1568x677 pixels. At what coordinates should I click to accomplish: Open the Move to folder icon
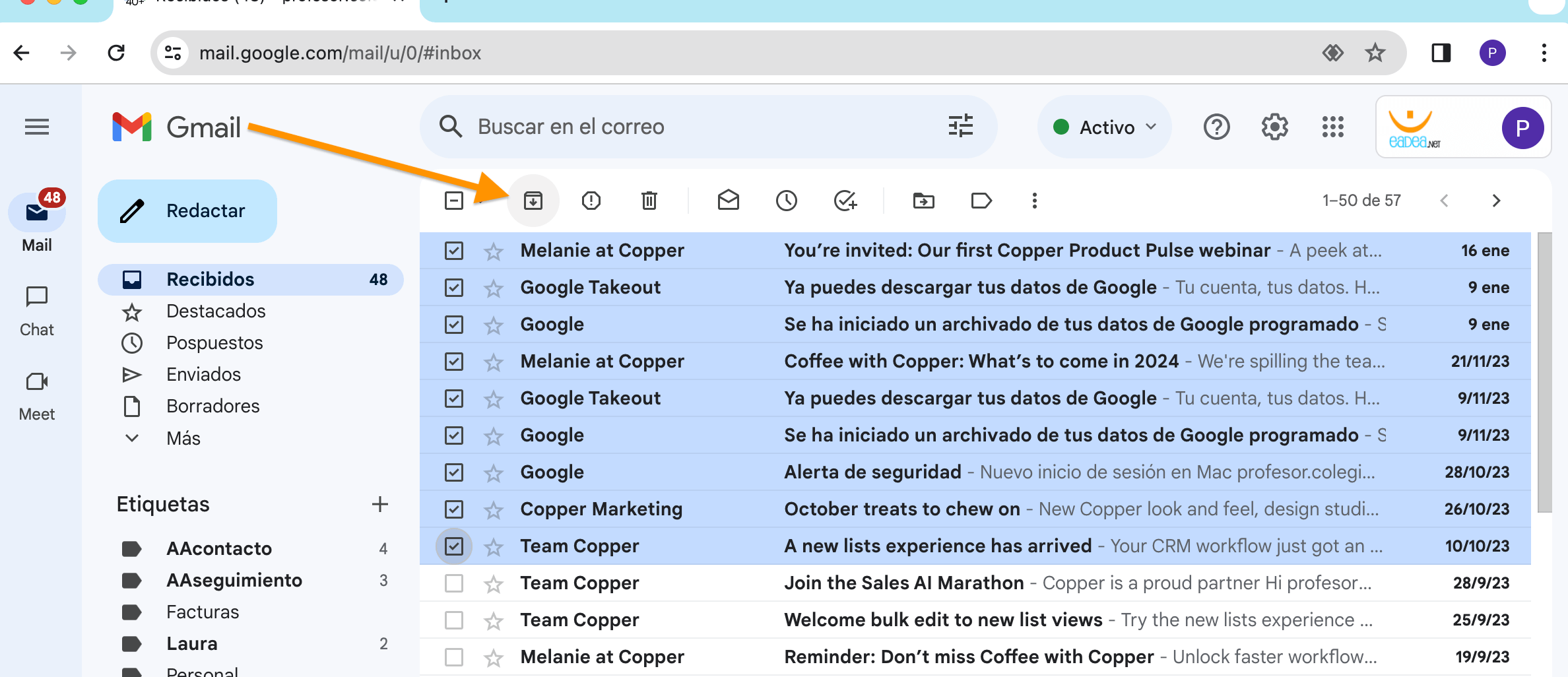923,201
